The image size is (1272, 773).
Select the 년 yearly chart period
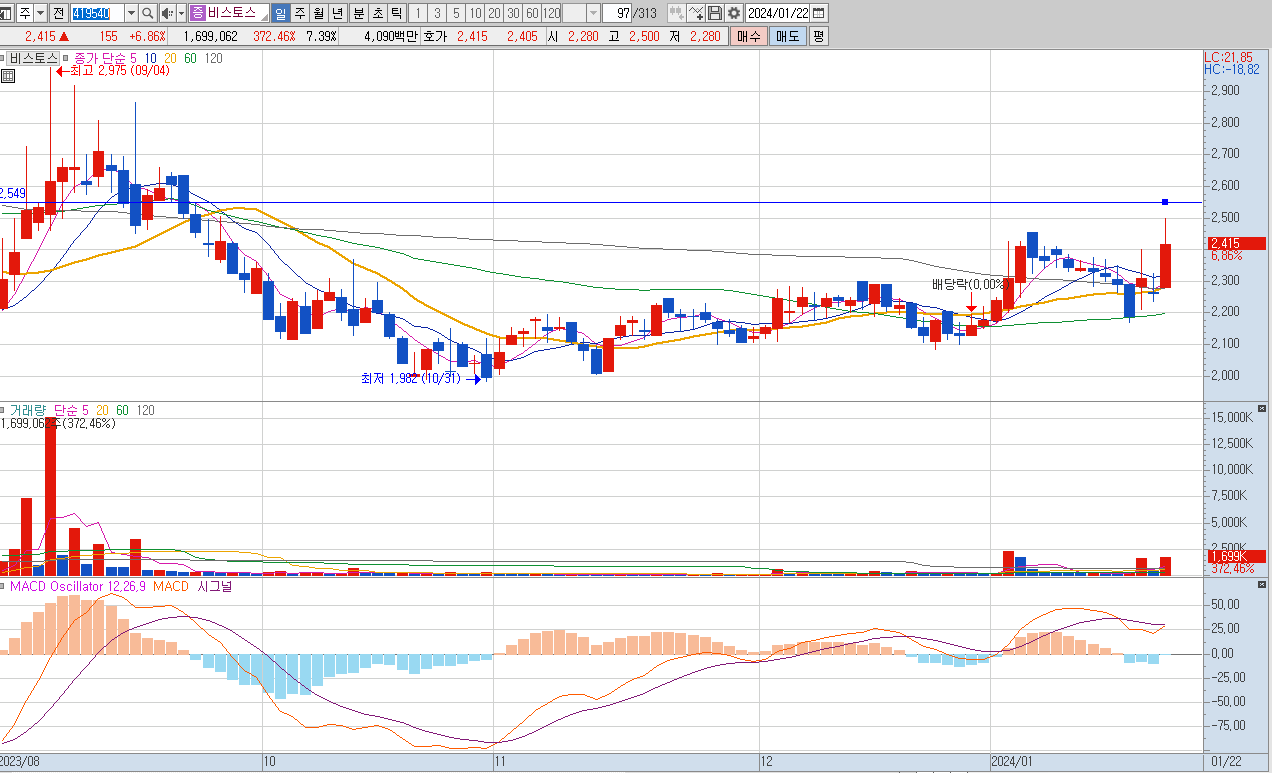(338, 13)
